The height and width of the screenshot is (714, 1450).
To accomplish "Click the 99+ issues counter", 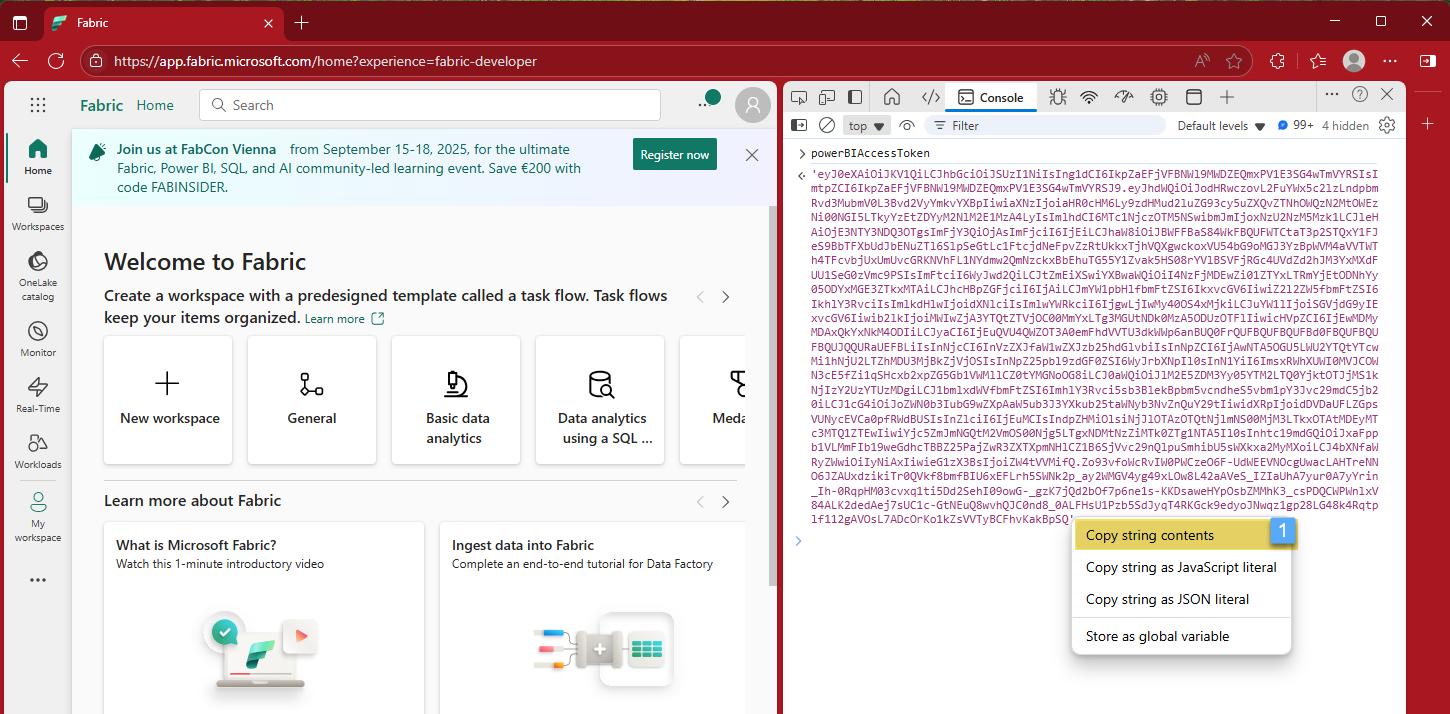I will click(1296, 126).
